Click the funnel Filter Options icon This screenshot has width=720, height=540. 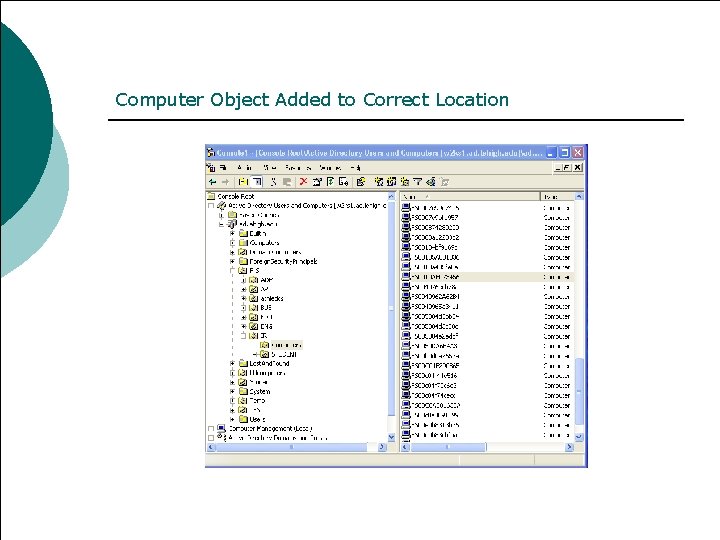coord(417,182)
